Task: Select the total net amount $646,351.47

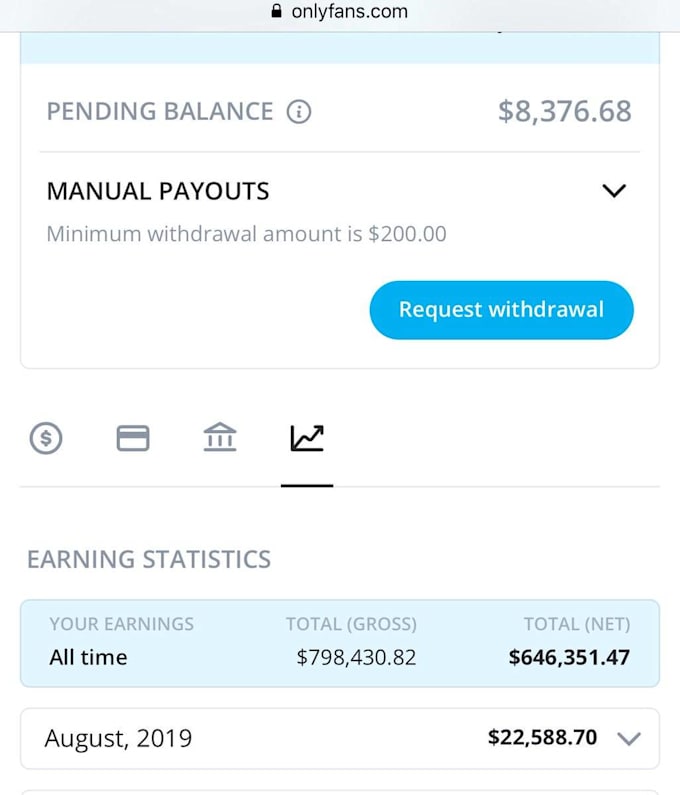Action: (569, 657)
